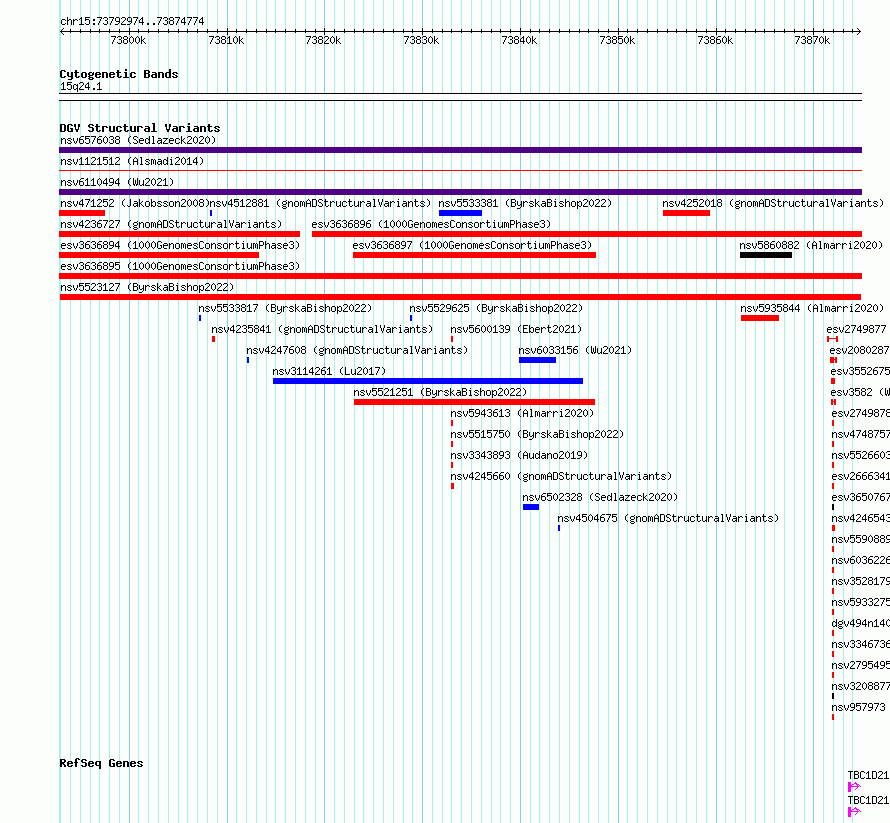The width and height of the screenshot is (890, 823).
Task: Click nsv5935844 (Almarri2020) label
Action: pyautogui.click(x=812, y=308)
